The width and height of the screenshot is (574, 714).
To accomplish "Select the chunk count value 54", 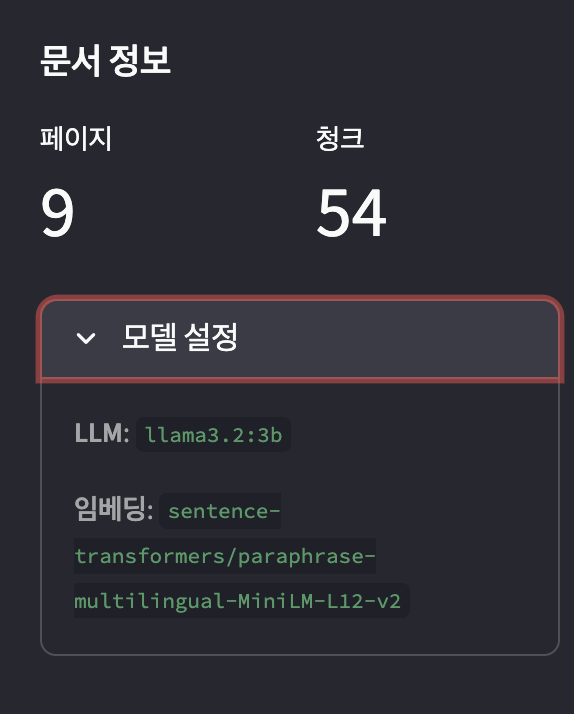I will click(351, 212).
